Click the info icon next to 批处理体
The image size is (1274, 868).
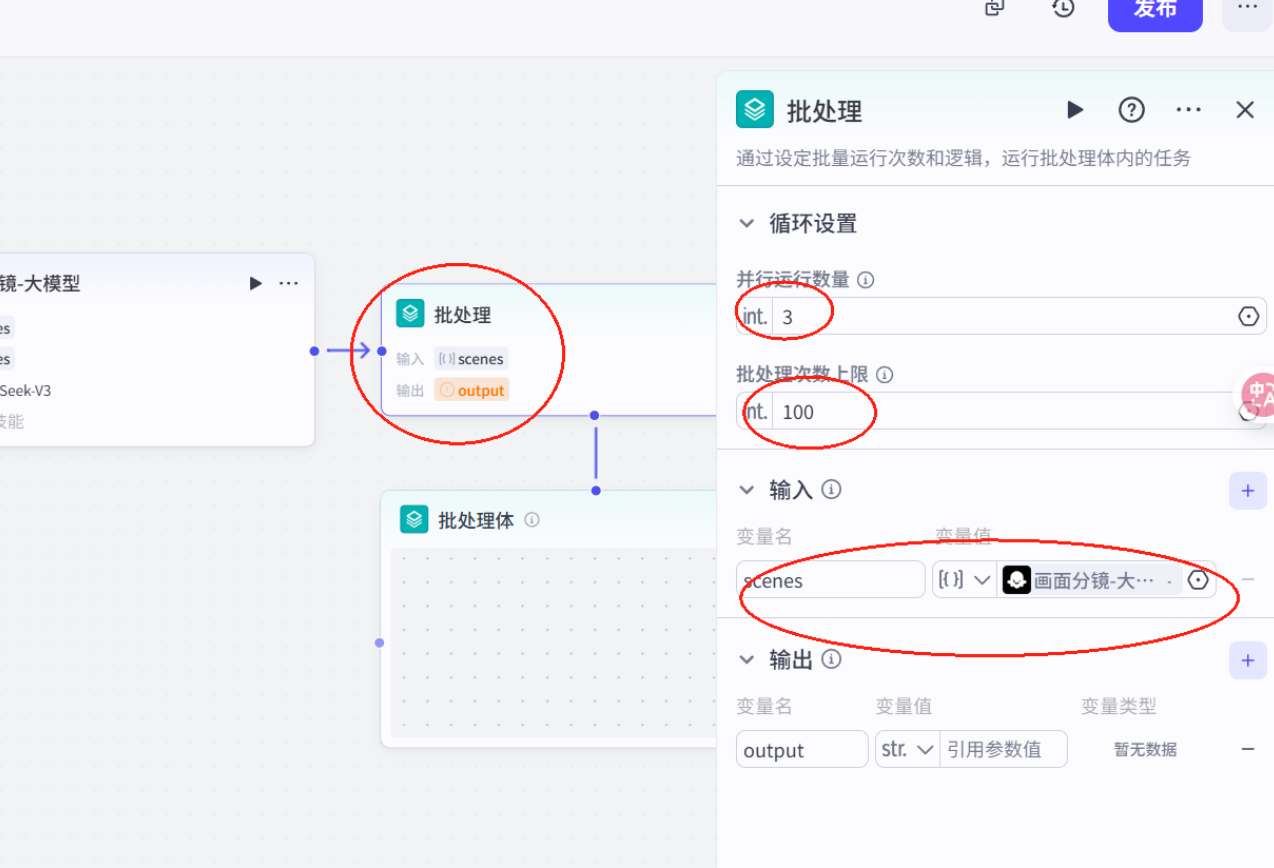click(531, 519)
